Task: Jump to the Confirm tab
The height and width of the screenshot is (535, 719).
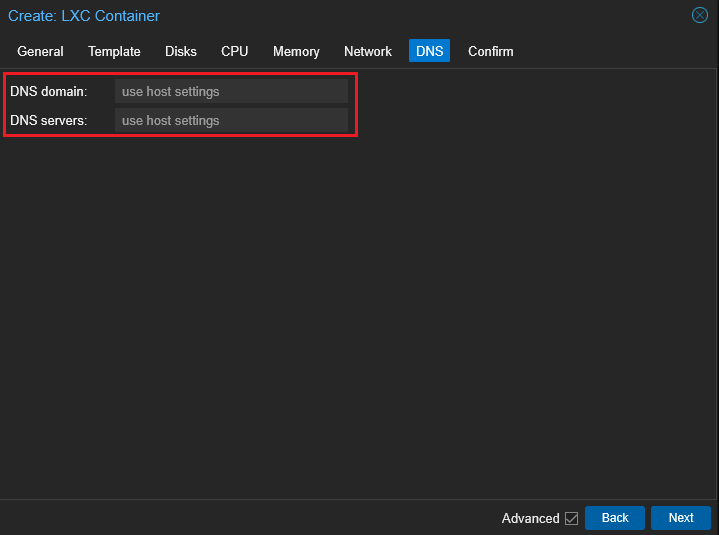Action: 491,51
